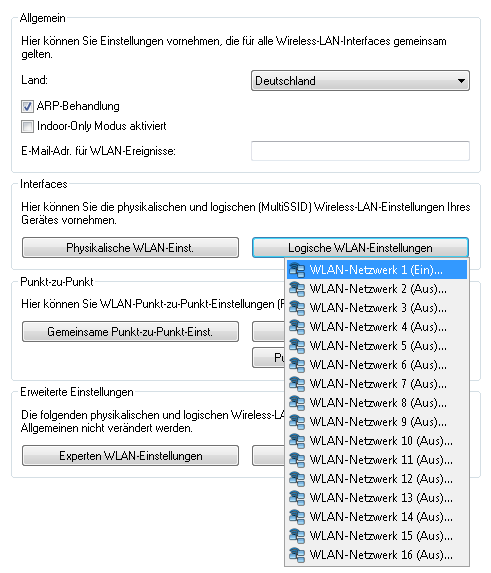Click the network icon next to WLAN-Netzwerk 16
Viewport: 491px width, 573px height.
pos(297,555)
